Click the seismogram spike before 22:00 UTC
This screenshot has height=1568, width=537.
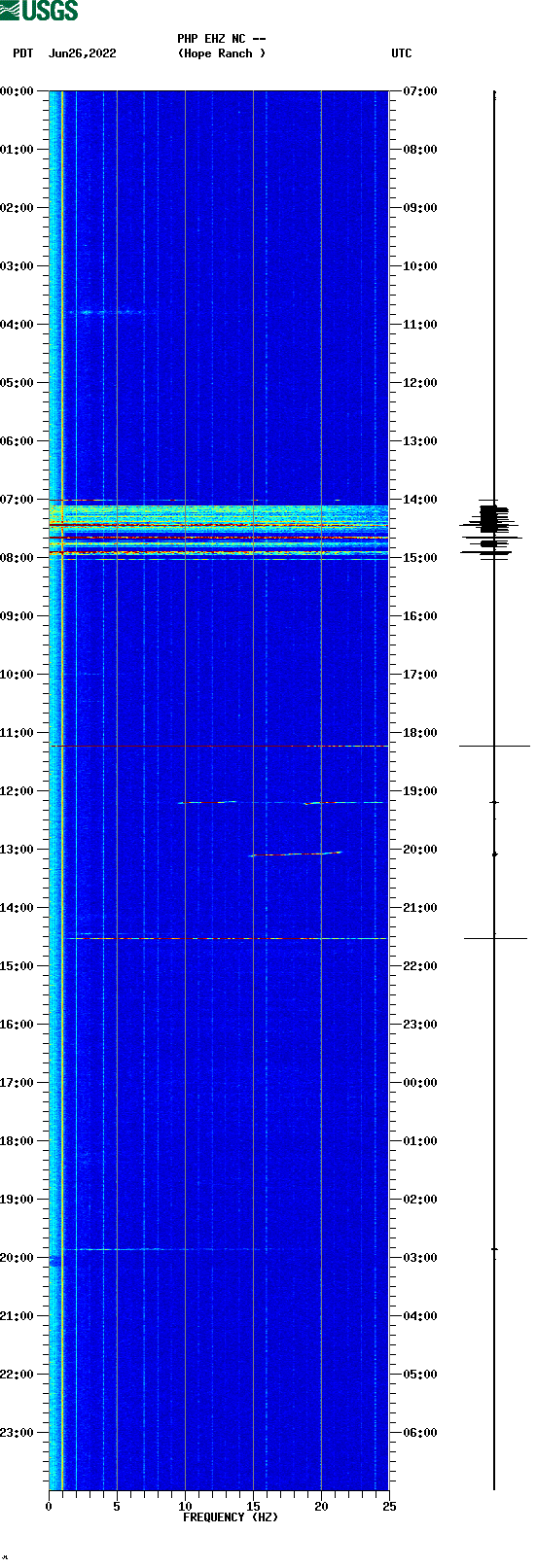pos(495,938)
